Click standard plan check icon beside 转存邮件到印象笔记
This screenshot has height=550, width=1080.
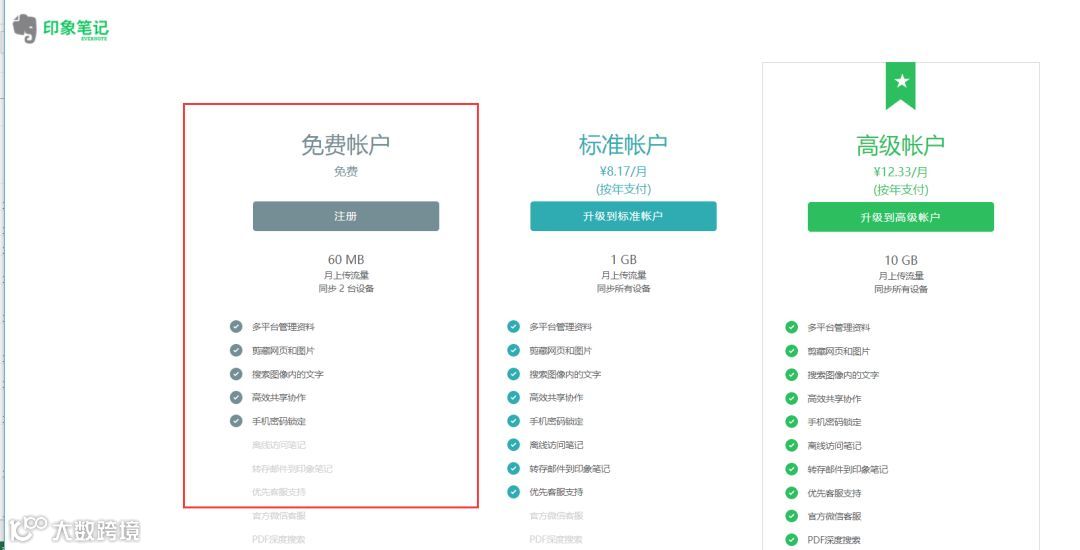click(x=513, y=468)
